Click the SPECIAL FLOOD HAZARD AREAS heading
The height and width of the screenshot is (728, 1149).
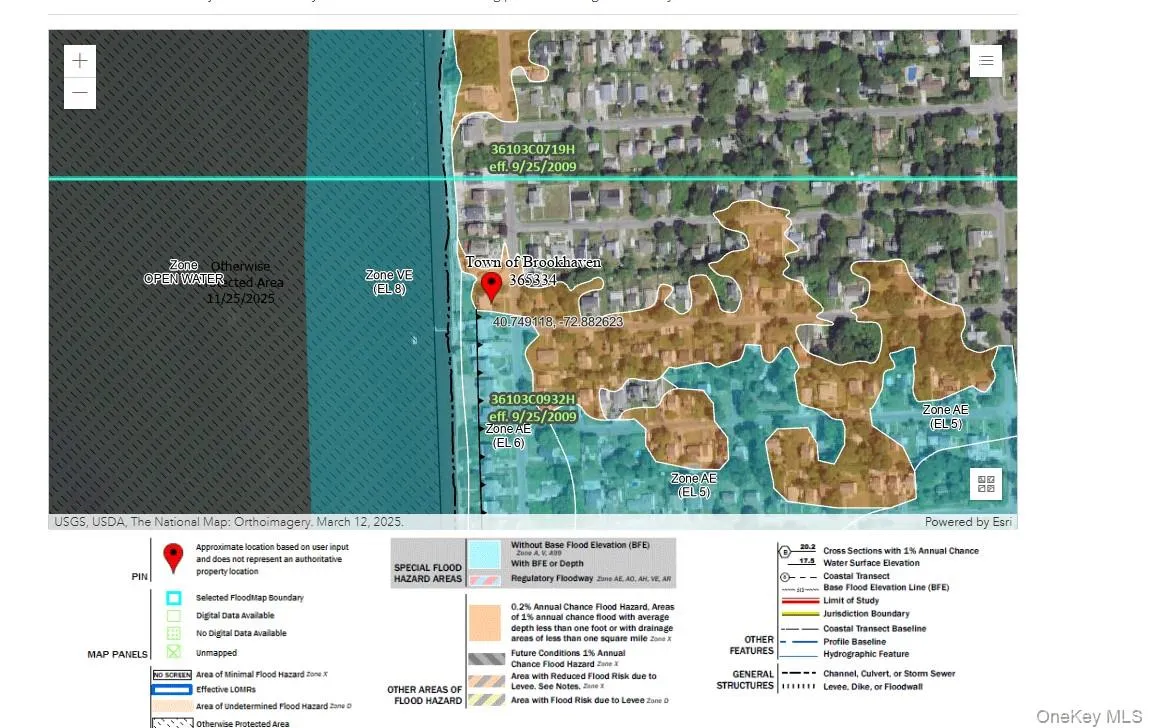(x=428, y=573)
